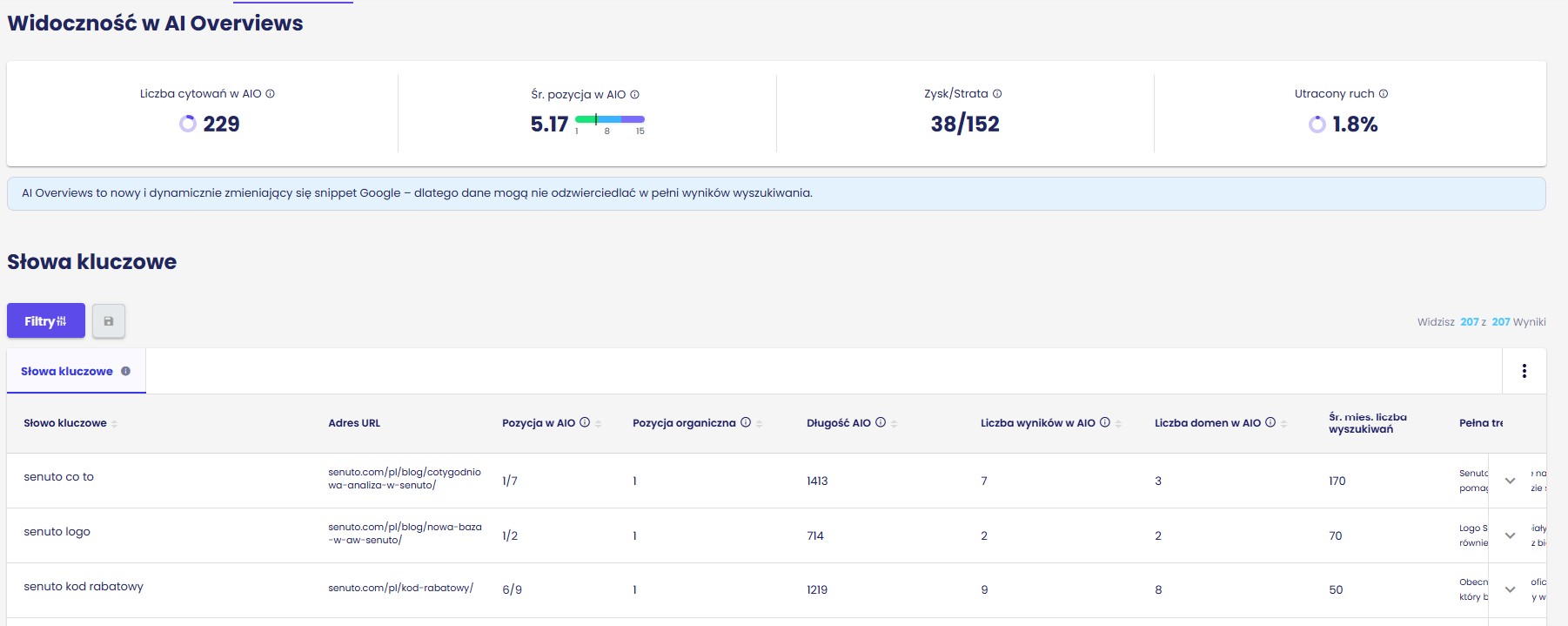Click results count 9 in kod rabatowy row

(x=984, y=589)
